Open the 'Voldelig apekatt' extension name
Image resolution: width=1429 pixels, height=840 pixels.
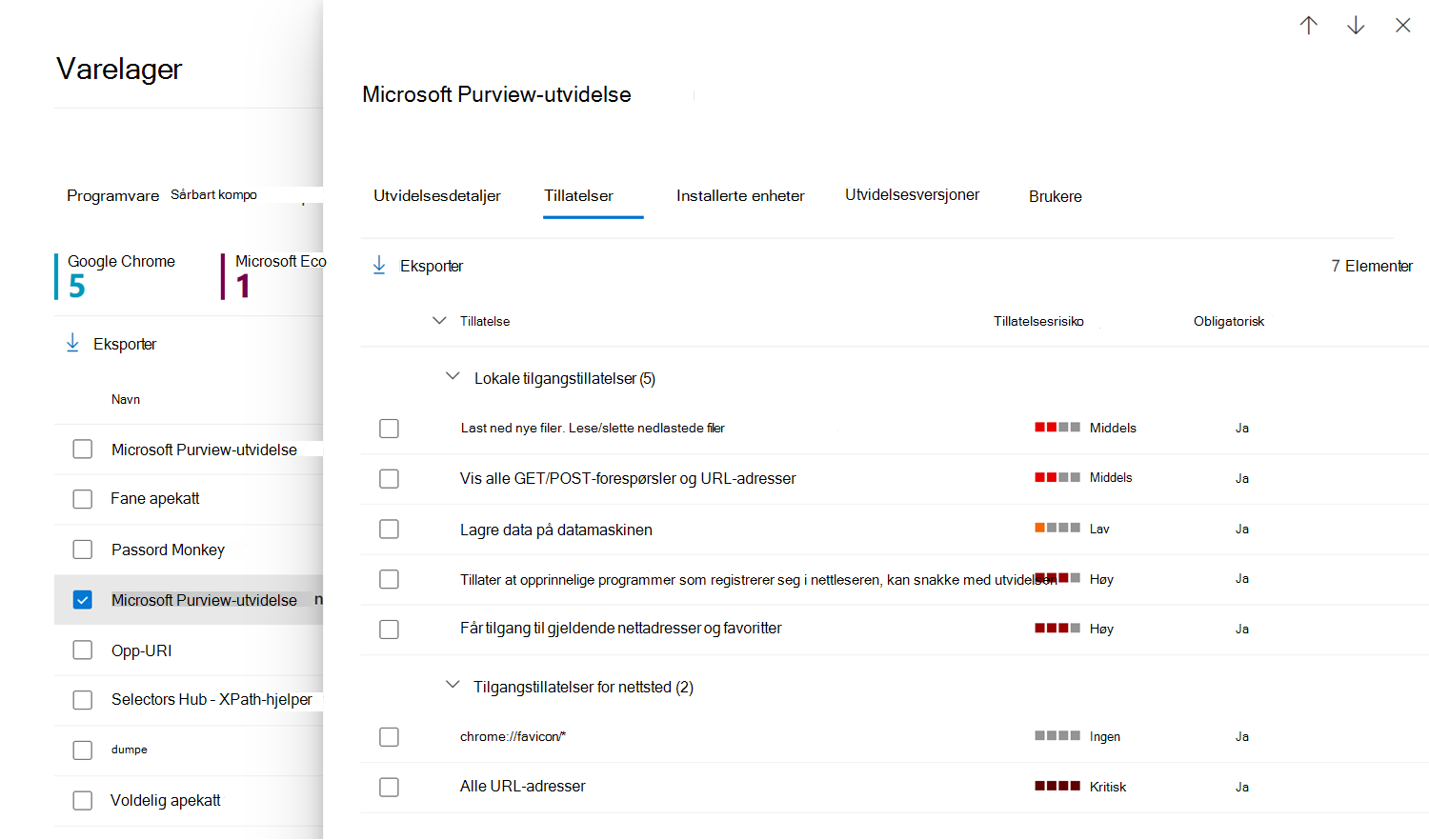(x=166, y=801)
